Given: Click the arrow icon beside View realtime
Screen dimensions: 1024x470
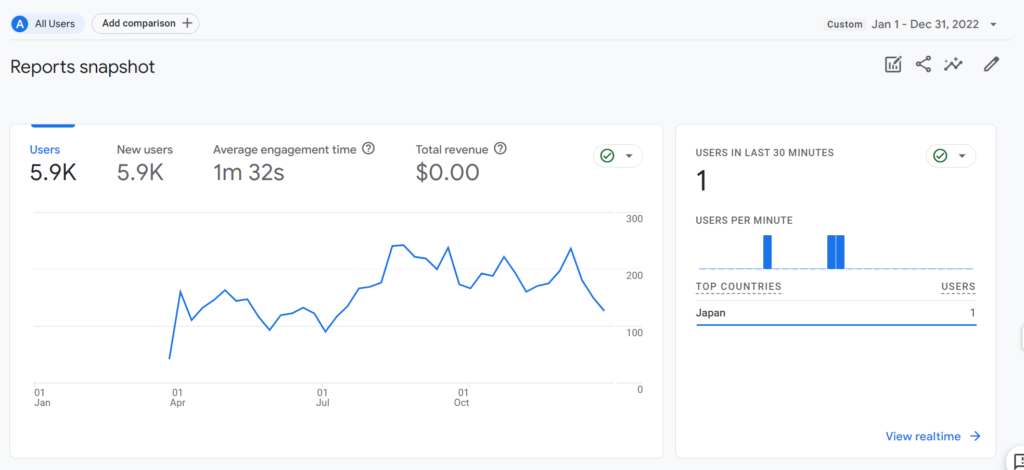Looking at the screenshot, I should coord(975,436).
